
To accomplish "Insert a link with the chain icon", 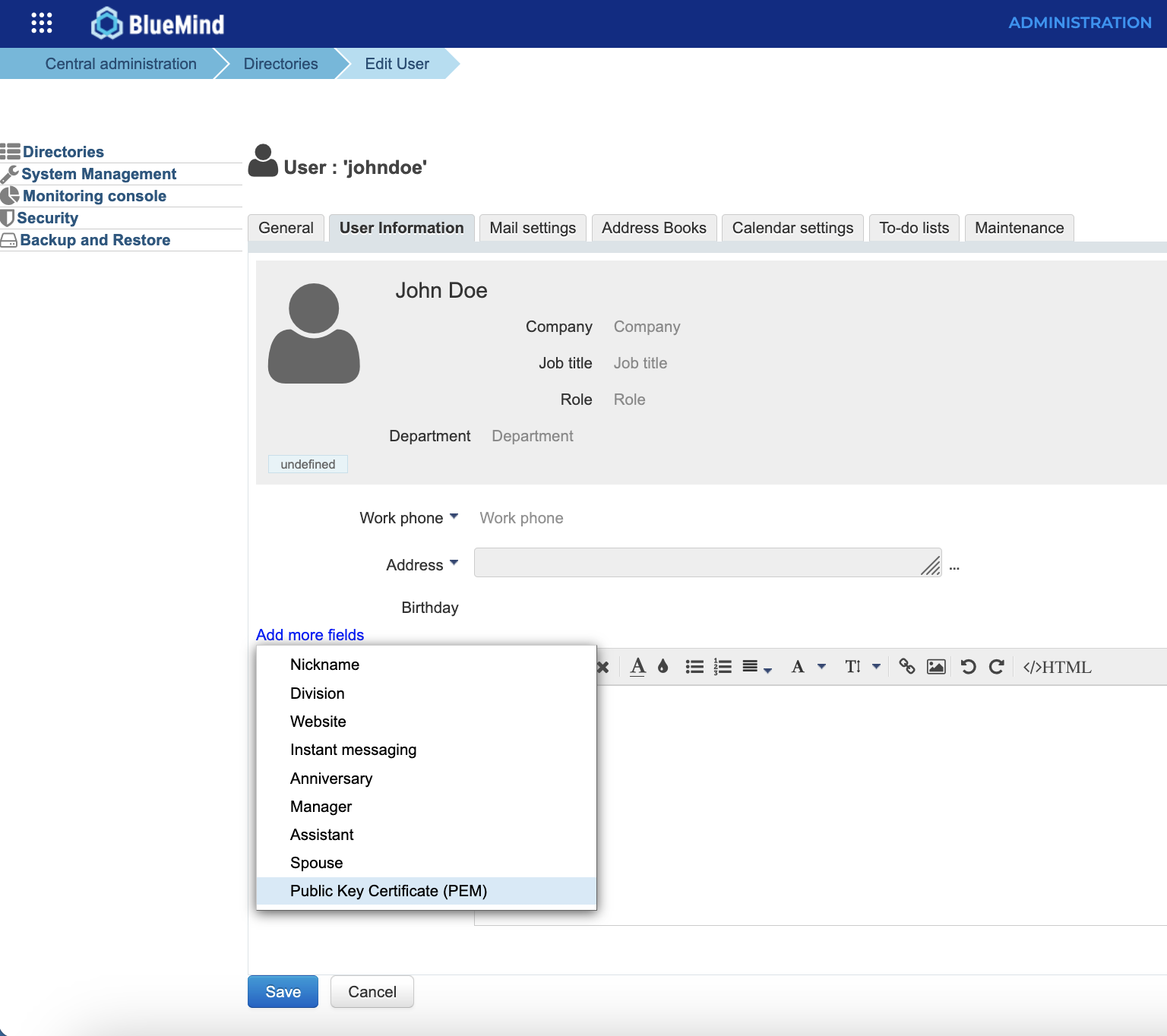I will tap(906, 667).
